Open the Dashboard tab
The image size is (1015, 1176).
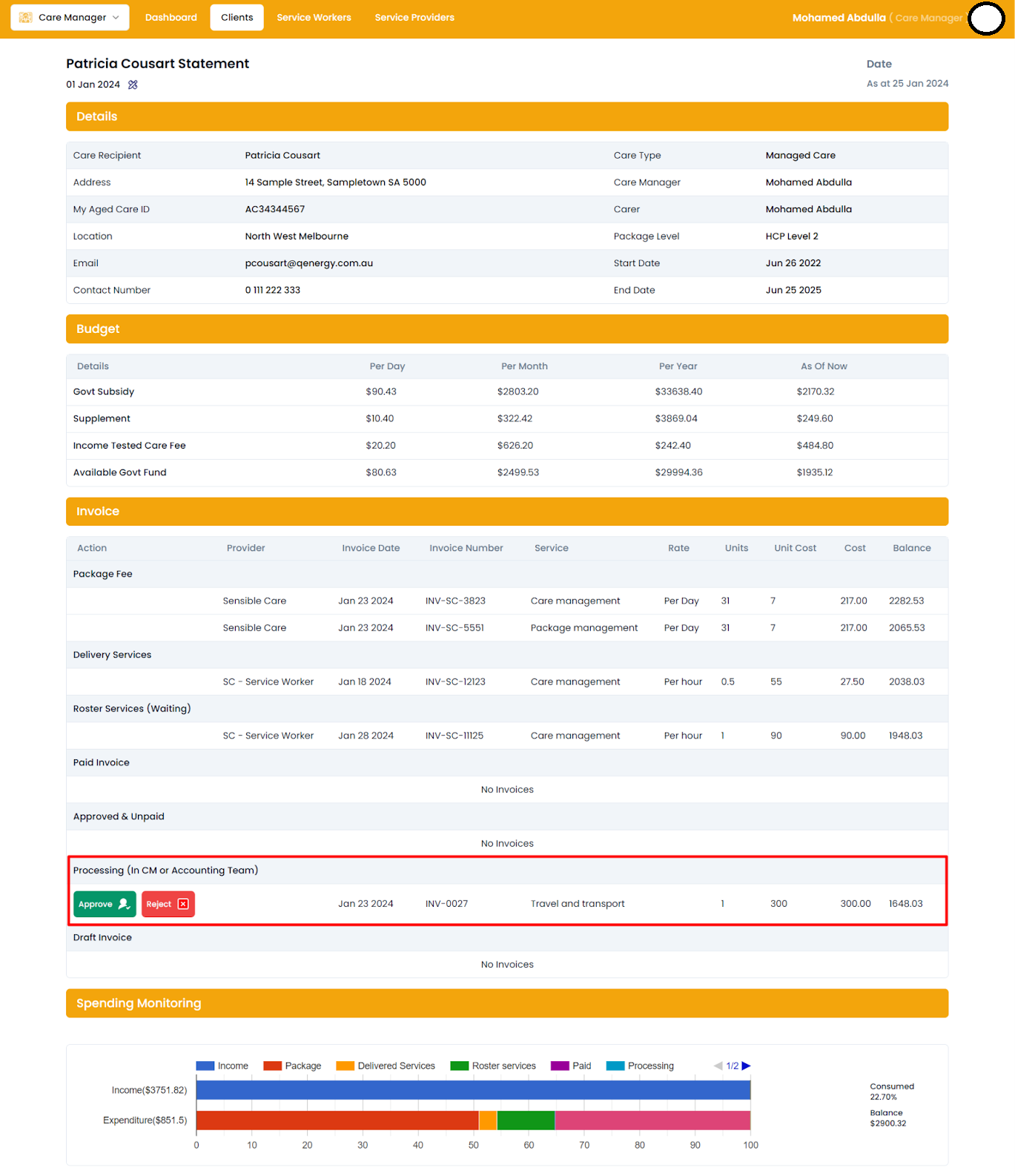pos(171,17)
